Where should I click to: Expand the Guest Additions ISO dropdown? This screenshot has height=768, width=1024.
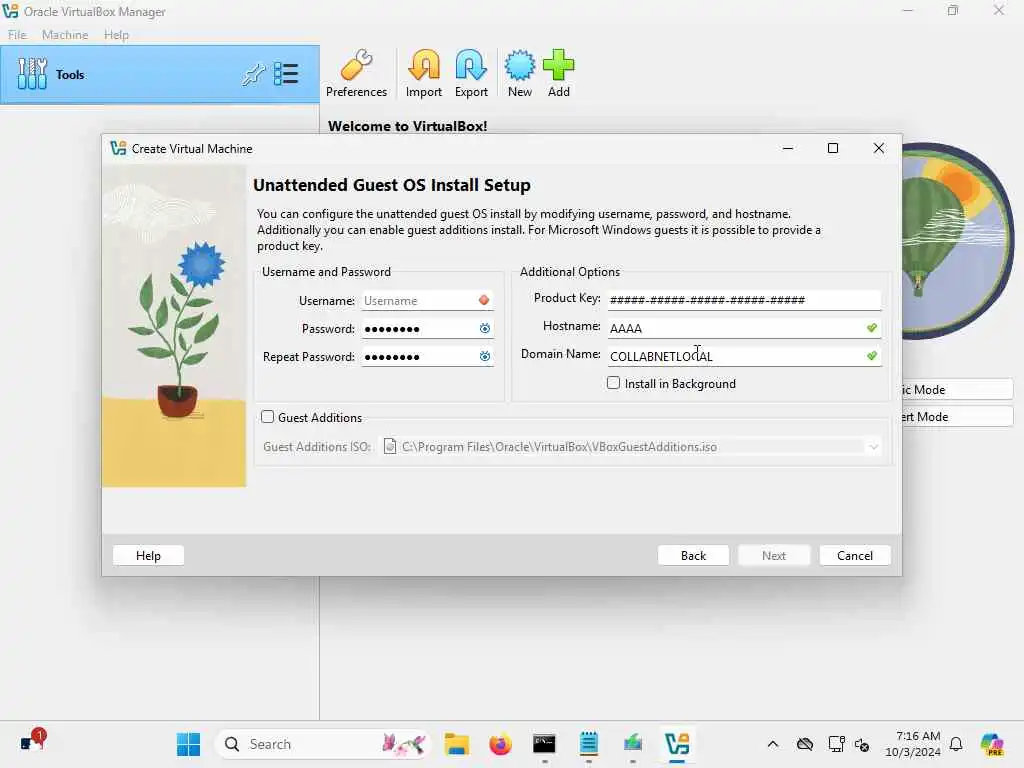tap(873, 447)
